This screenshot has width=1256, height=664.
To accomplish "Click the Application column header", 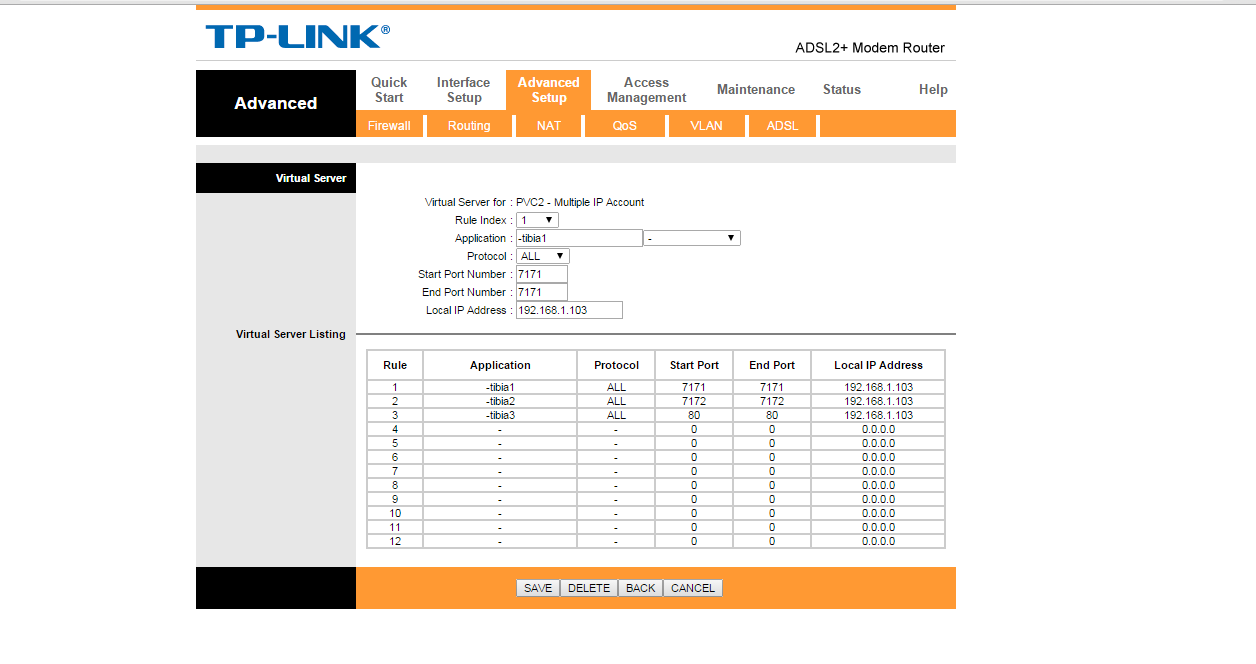I will [x=500, y=365].
